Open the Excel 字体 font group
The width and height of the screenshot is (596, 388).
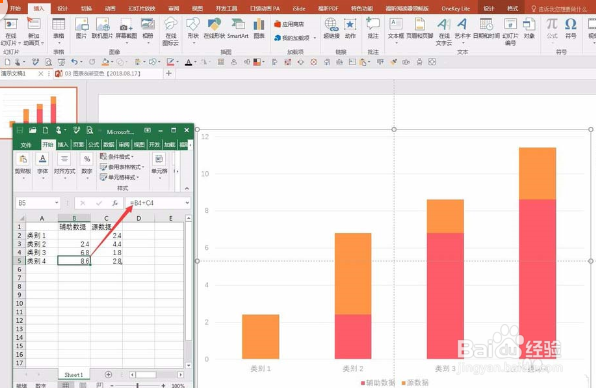[43, 165]
